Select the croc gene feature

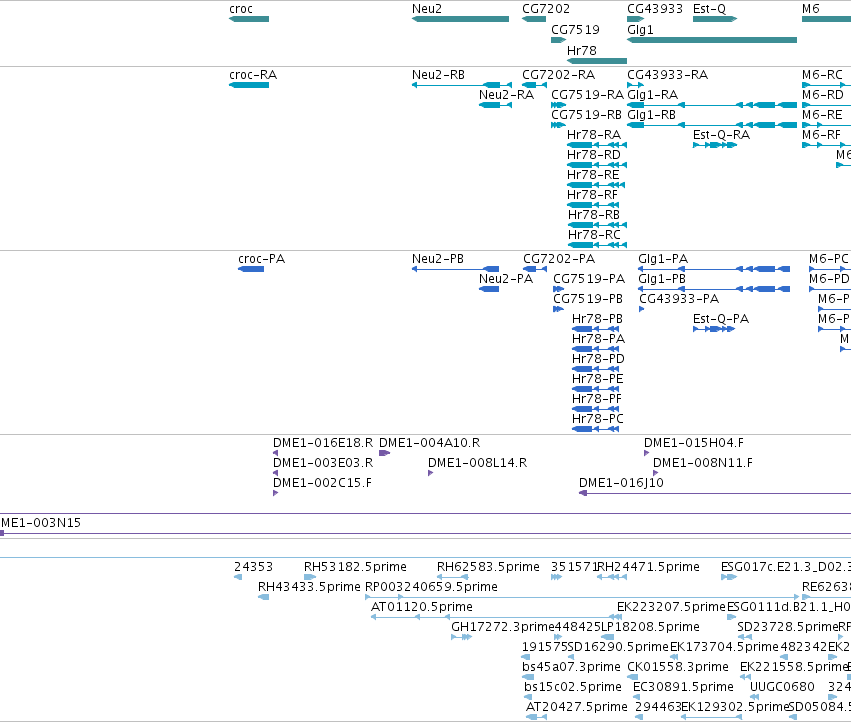(x=249, y=19)
